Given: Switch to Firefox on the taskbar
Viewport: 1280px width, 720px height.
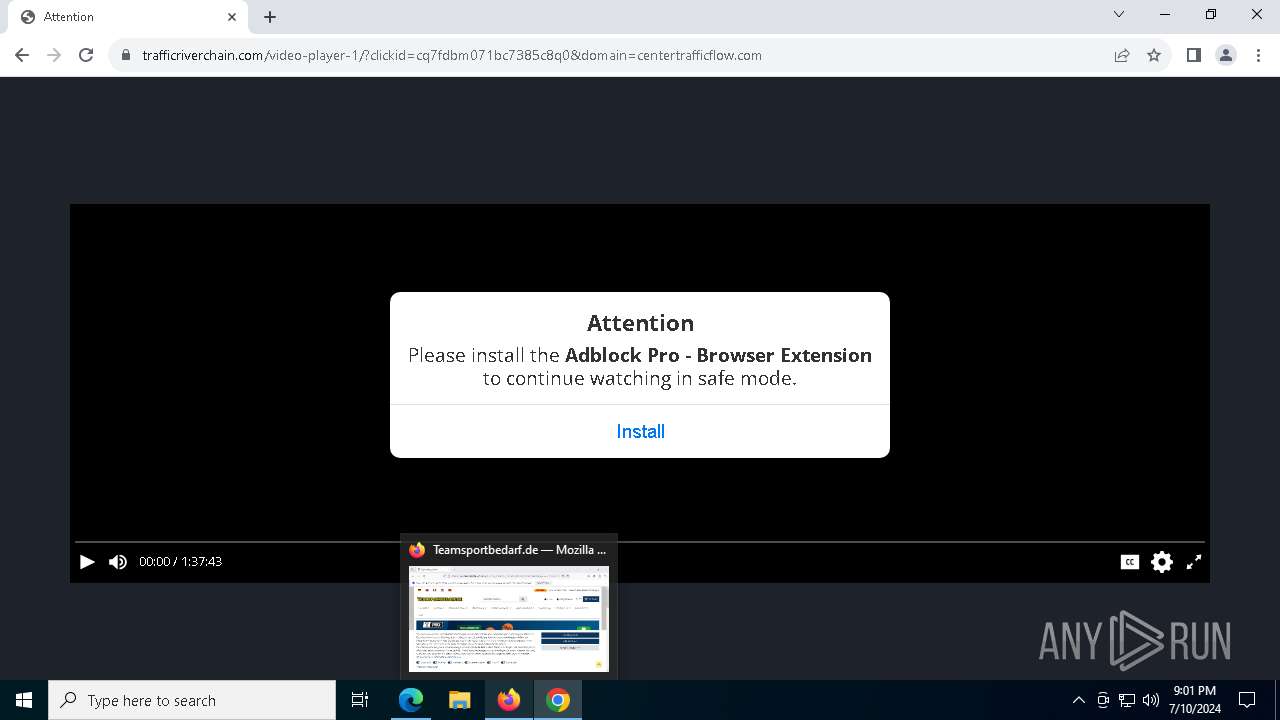Looking at the screenshot, I should 509,700.
